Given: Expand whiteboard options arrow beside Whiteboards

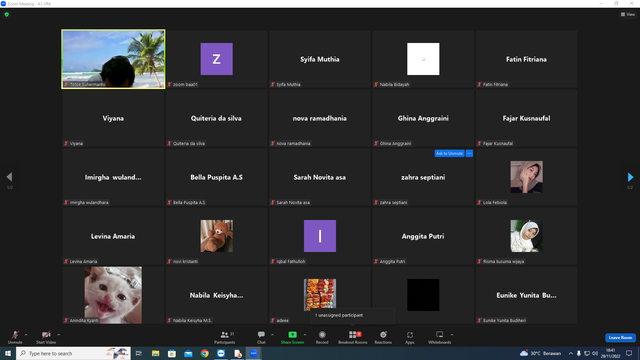Looking at the screenshot, I should (x=452, y=335).
